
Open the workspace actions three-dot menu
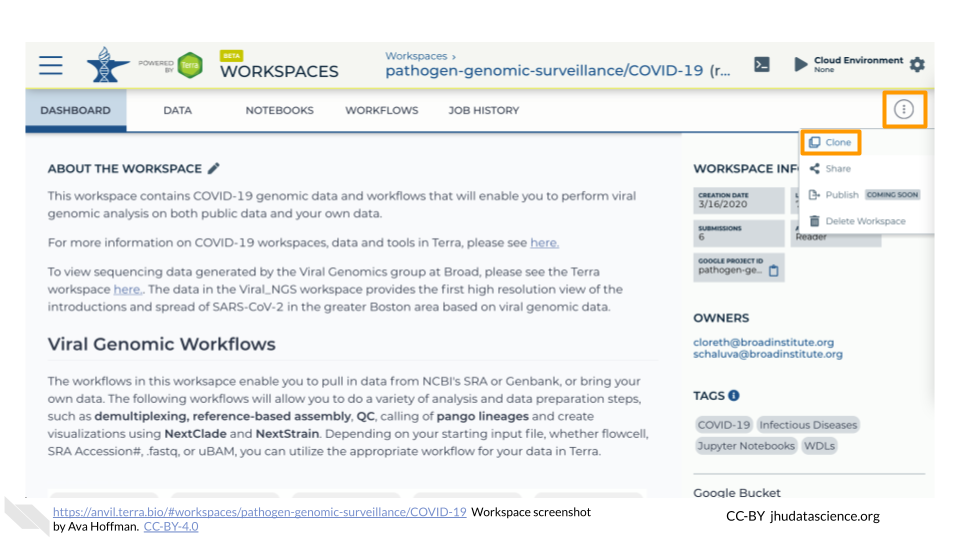point(904,110)
